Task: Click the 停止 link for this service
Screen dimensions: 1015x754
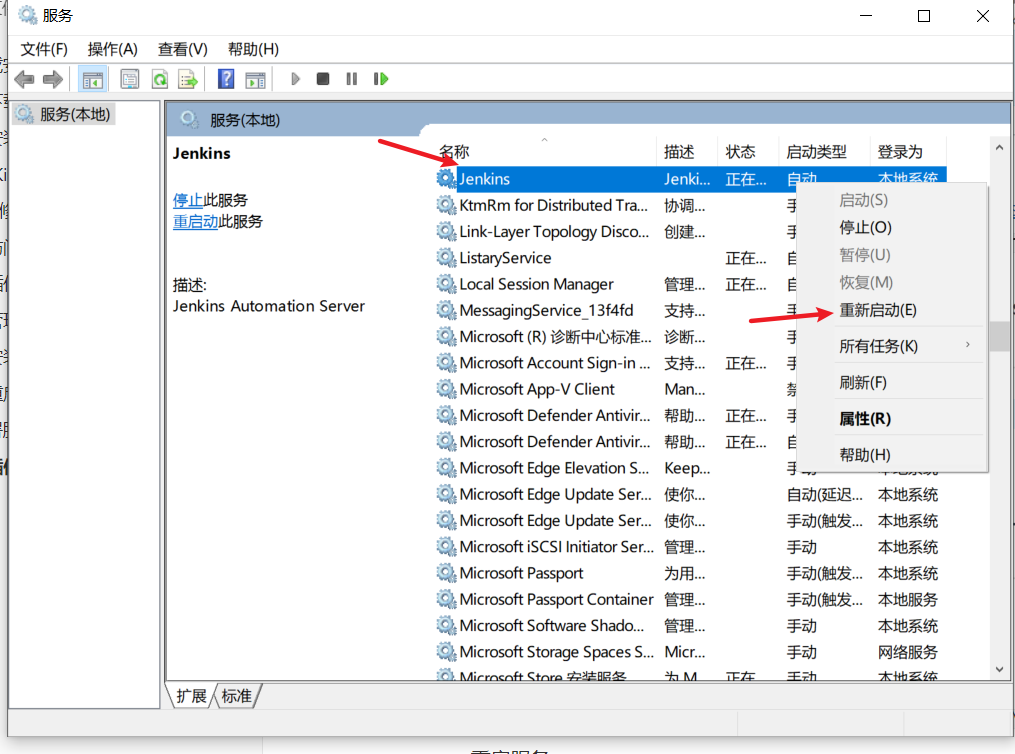Action: pos(188,200)
